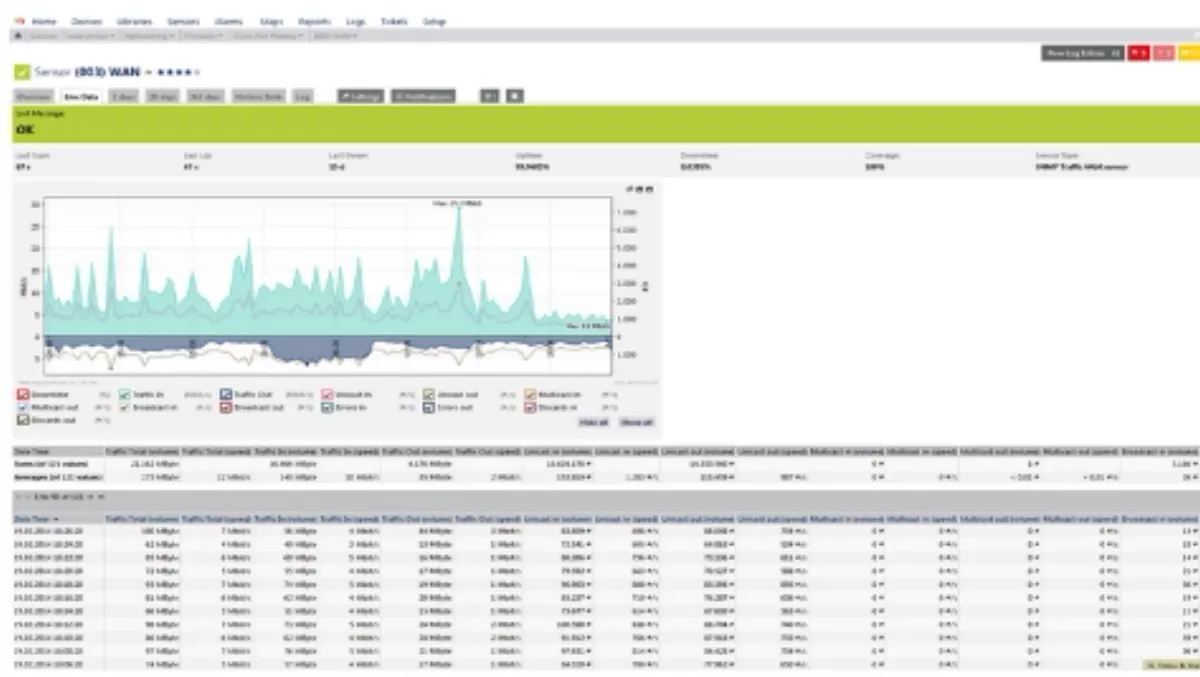Open the Networking breadcrumb dropdown
The height and width of the screenshot is (677, 1200).
coord(150,36)
